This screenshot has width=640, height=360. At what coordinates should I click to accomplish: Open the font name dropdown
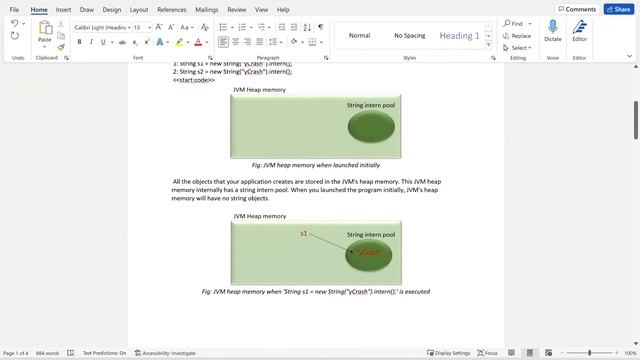129,28
